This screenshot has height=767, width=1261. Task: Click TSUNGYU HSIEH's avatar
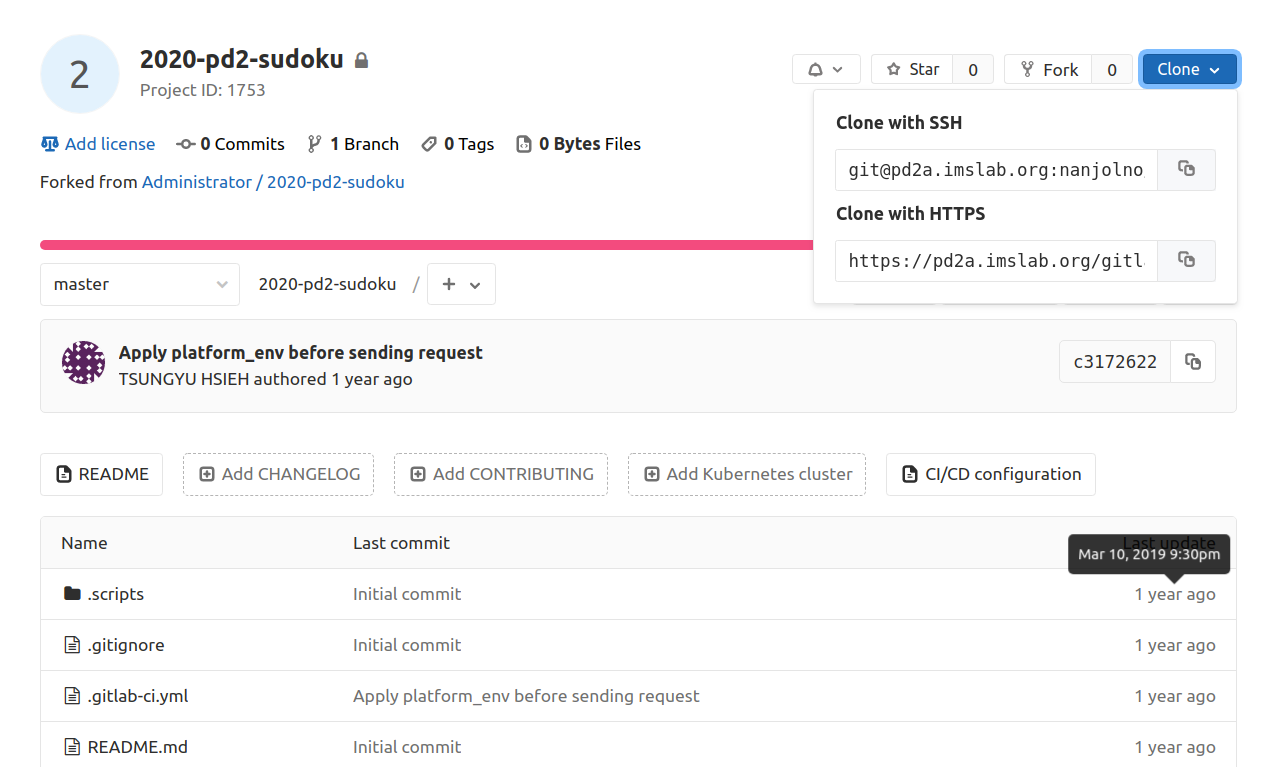(83, 362)
